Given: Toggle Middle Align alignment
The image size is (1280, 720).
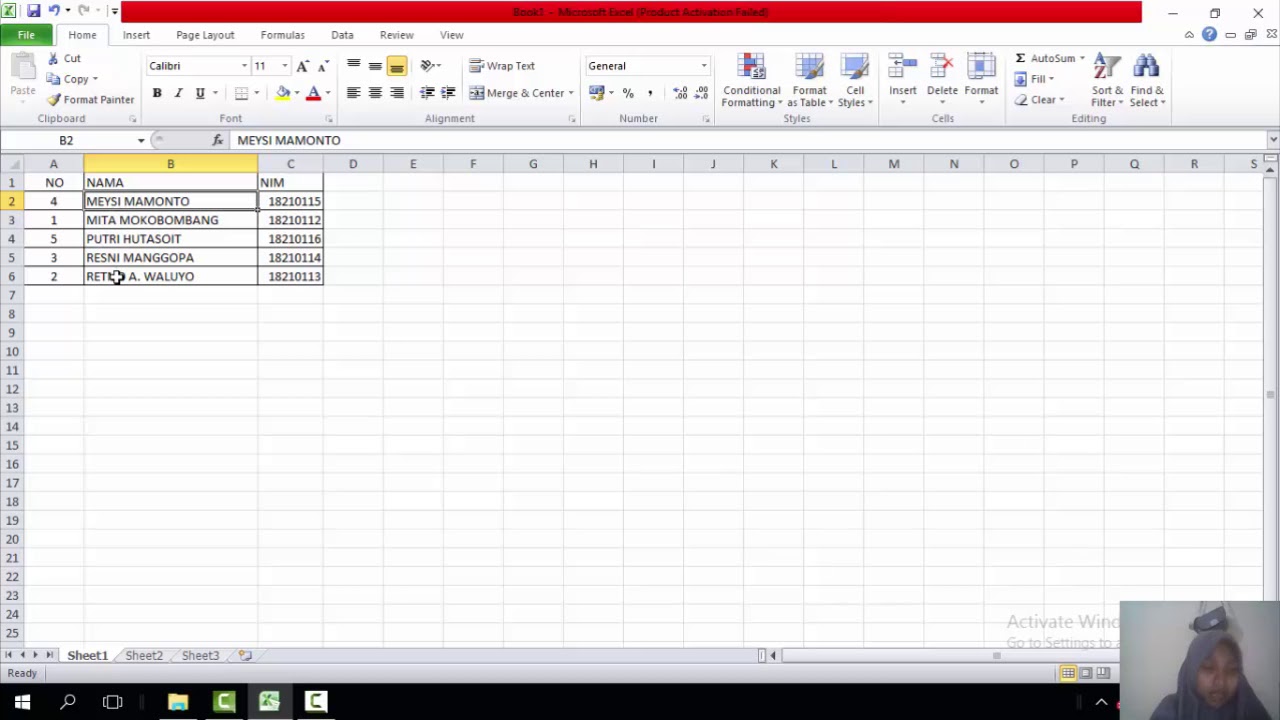Looking at the screenshot, I should pos(375,66).
